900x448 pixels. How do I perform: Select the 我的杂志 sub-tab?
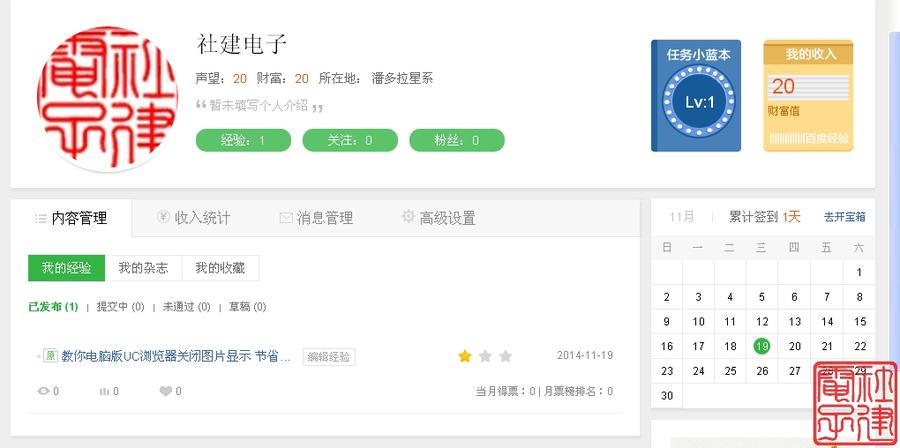pos(143,268)
